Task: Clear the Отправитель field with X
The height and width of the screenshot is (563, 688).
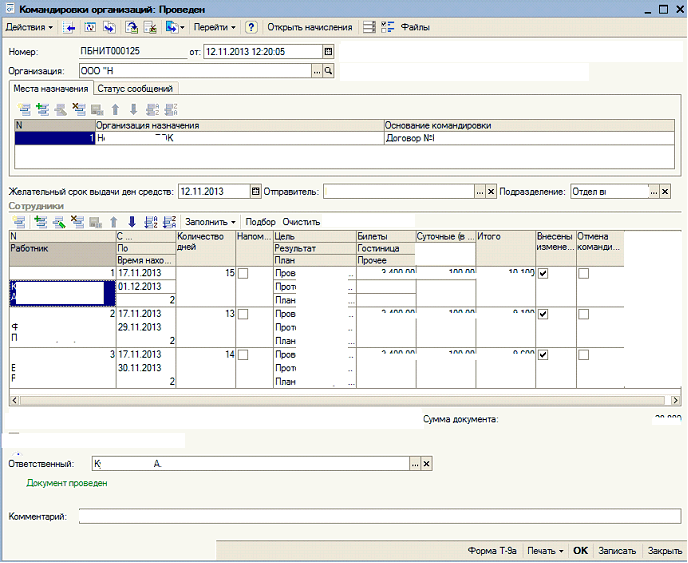Action: (491, 192)
